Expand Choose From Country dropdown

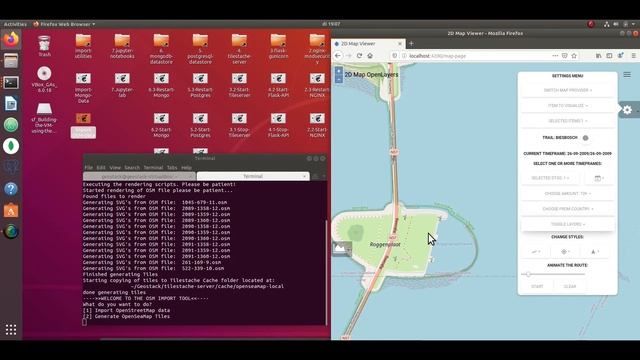click(567, 209)
